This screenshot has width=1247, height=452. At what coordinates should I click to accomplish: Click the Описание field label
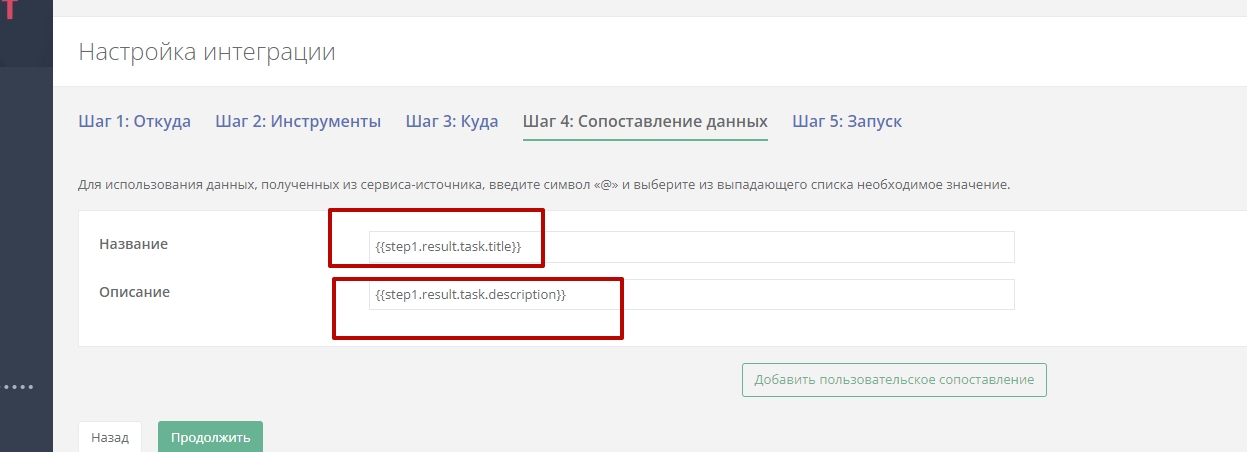point(135,292)
